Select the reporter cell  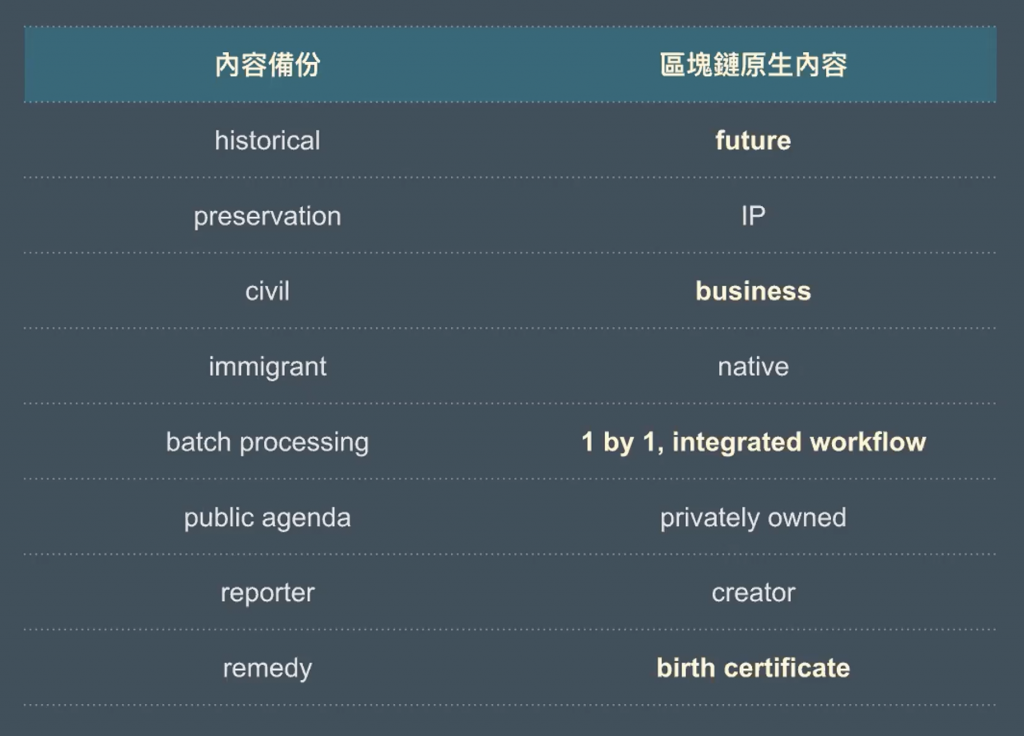268,593
